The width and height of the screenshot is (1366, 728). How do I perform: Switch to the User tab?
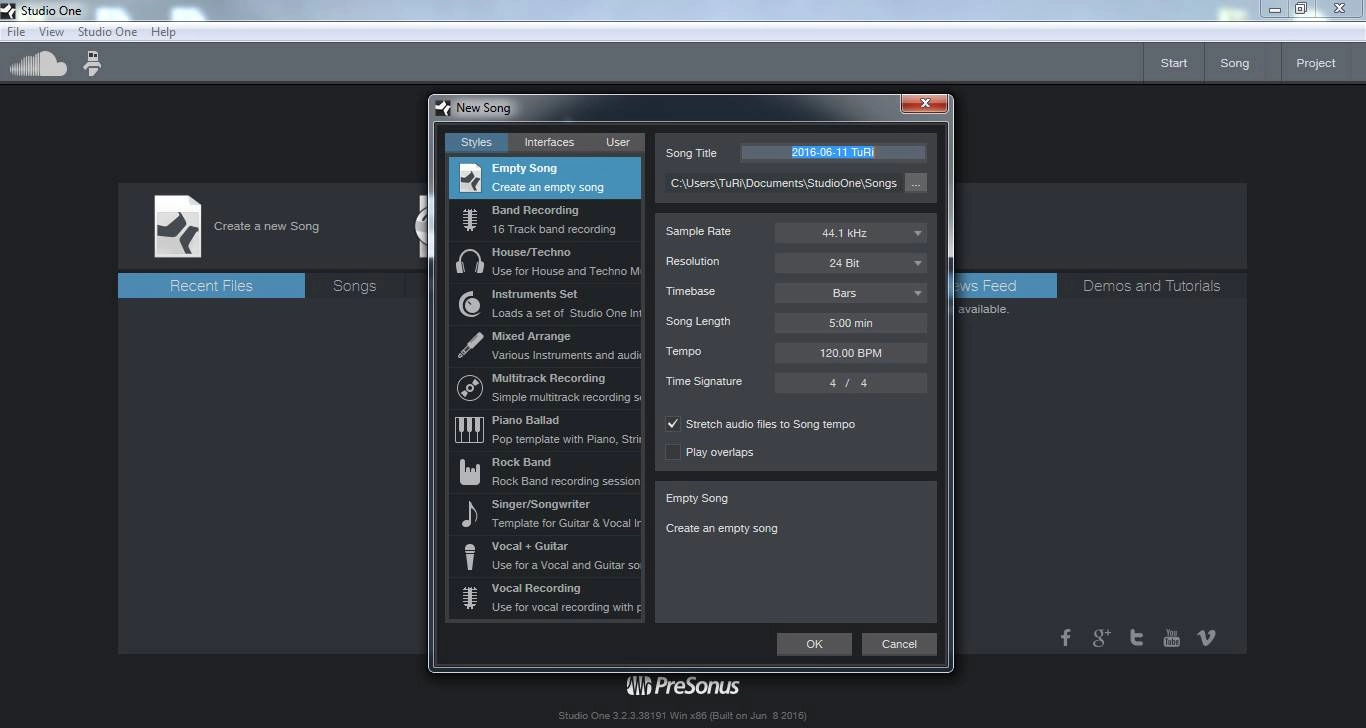click(x=618, y=142)
